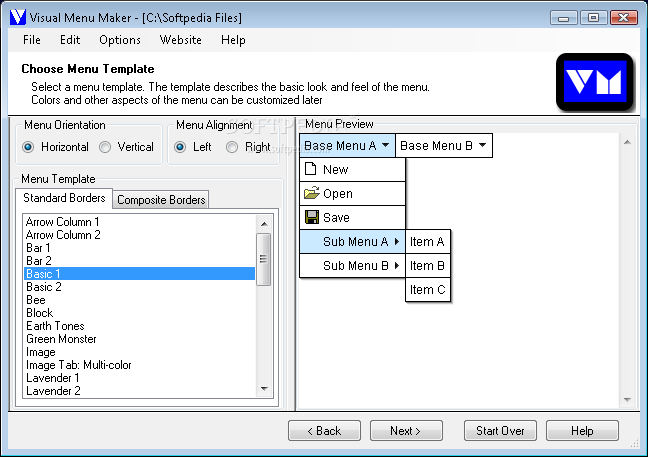
Task: Click Item A in preview submenu
Action: 428,242
